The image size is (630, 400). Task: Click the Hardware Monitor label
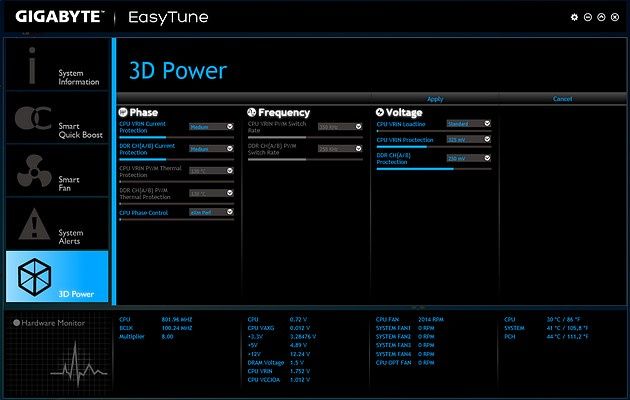coord(53,323)
